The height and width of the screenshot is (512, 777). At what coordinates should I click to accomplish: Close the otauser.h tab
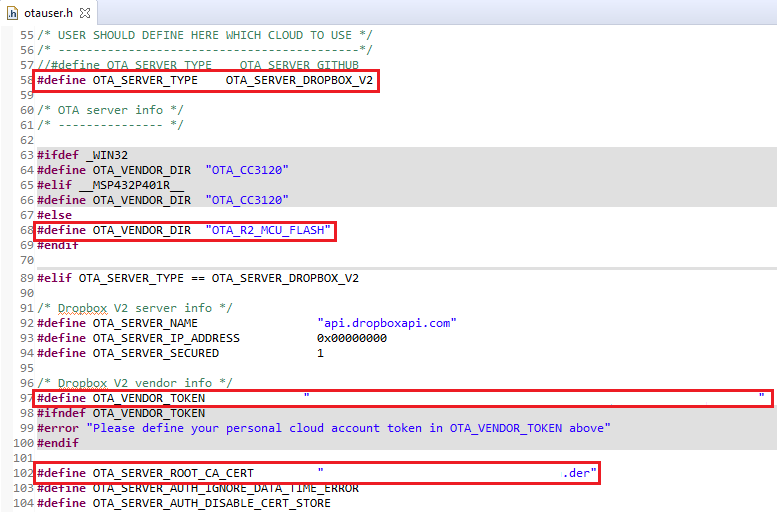pos(85,13)
